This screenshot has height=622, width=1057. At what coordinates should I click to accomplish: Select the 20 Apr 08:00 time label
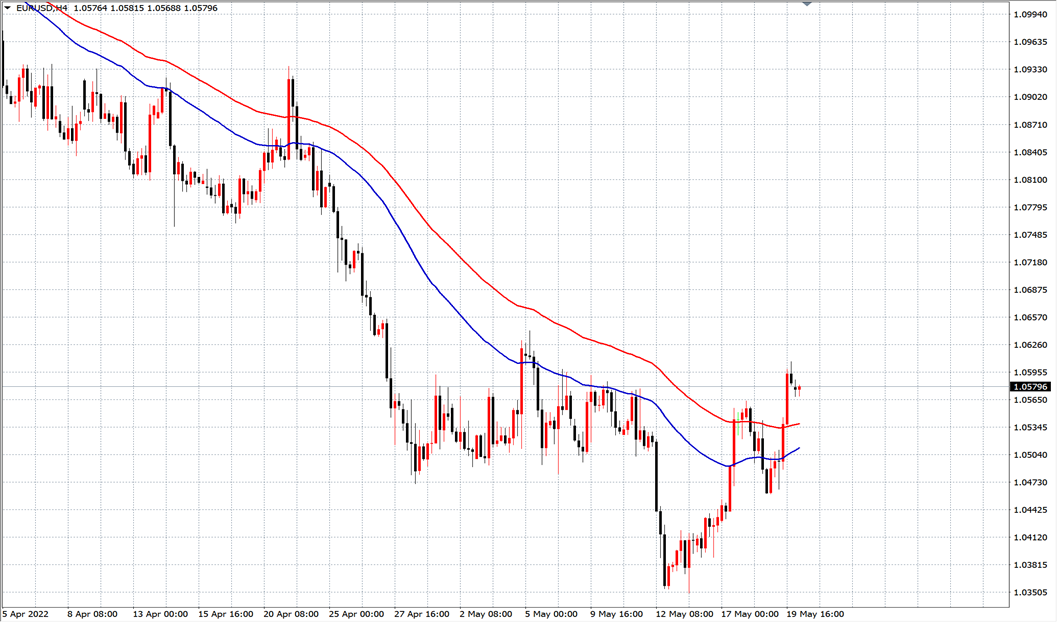click(292, 613)
